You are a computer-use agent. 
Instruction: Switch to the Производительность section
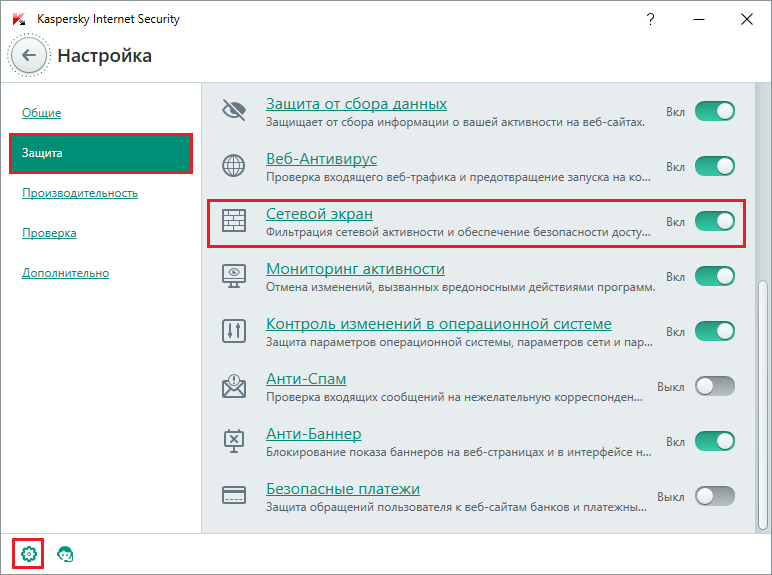(80, 193)
